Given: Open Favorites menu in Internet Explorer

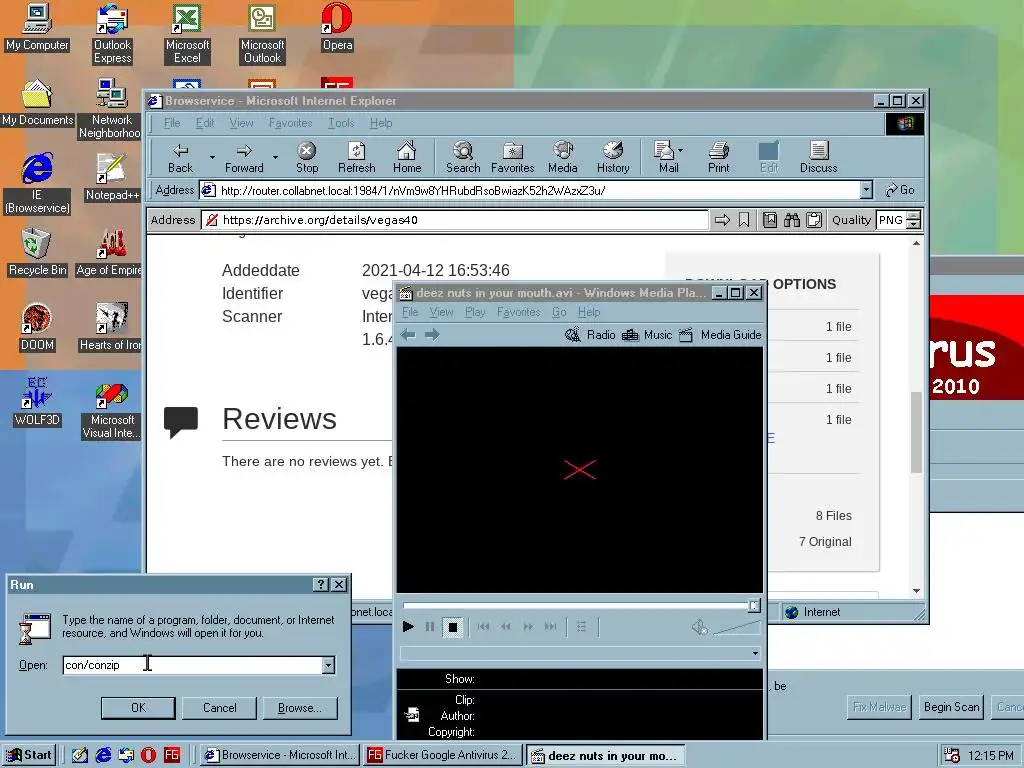Looking at the screenshot, I should [291, 123].
